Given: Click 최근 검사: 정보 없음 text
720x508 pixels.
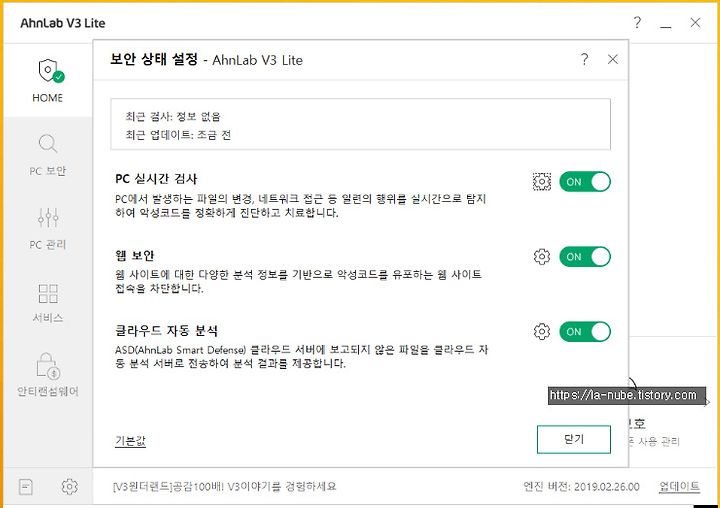Looking at the screenshot, I should pos(173,116).
